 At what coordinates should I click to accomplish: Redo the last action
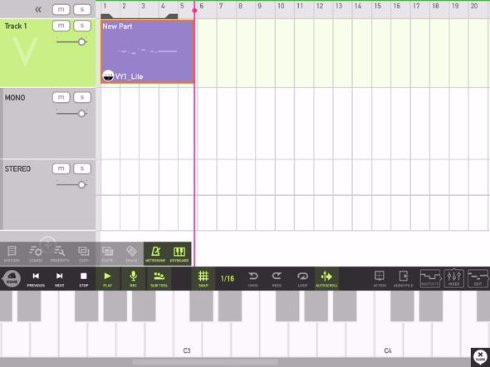(277, 279)
